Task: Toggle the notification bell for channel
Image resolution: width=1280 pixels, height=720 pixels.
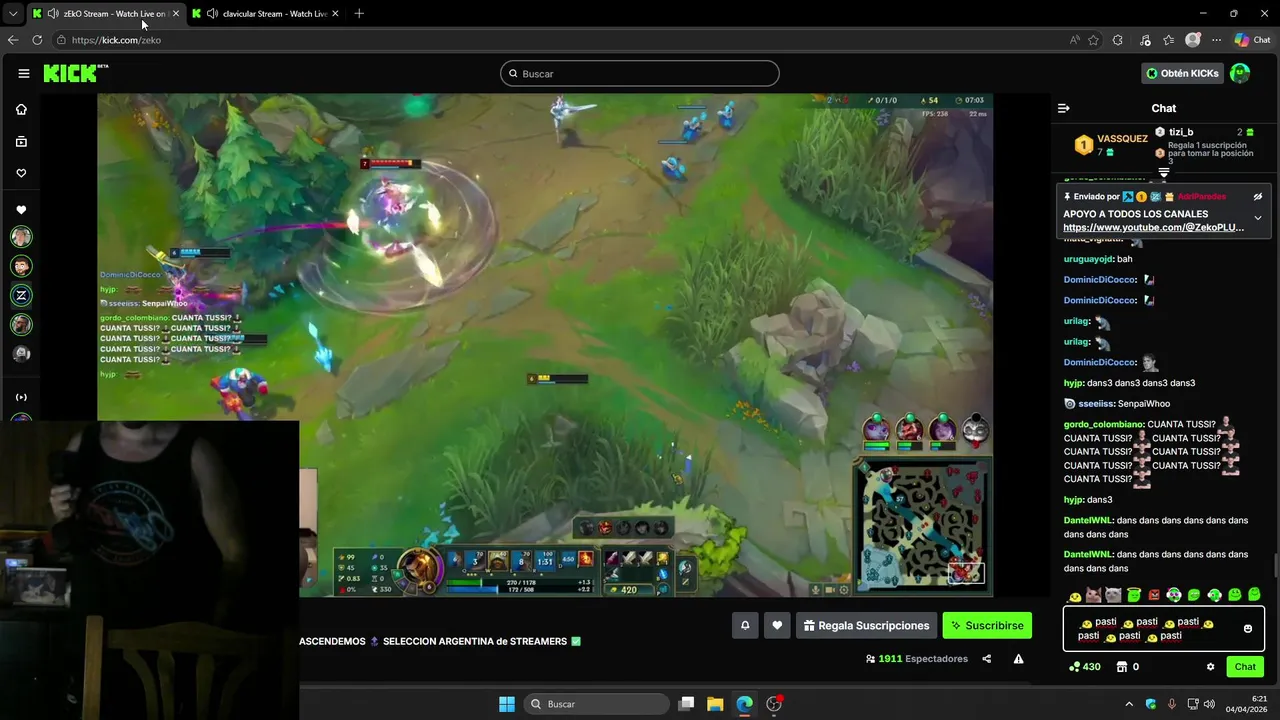Action: coord(744,625)
